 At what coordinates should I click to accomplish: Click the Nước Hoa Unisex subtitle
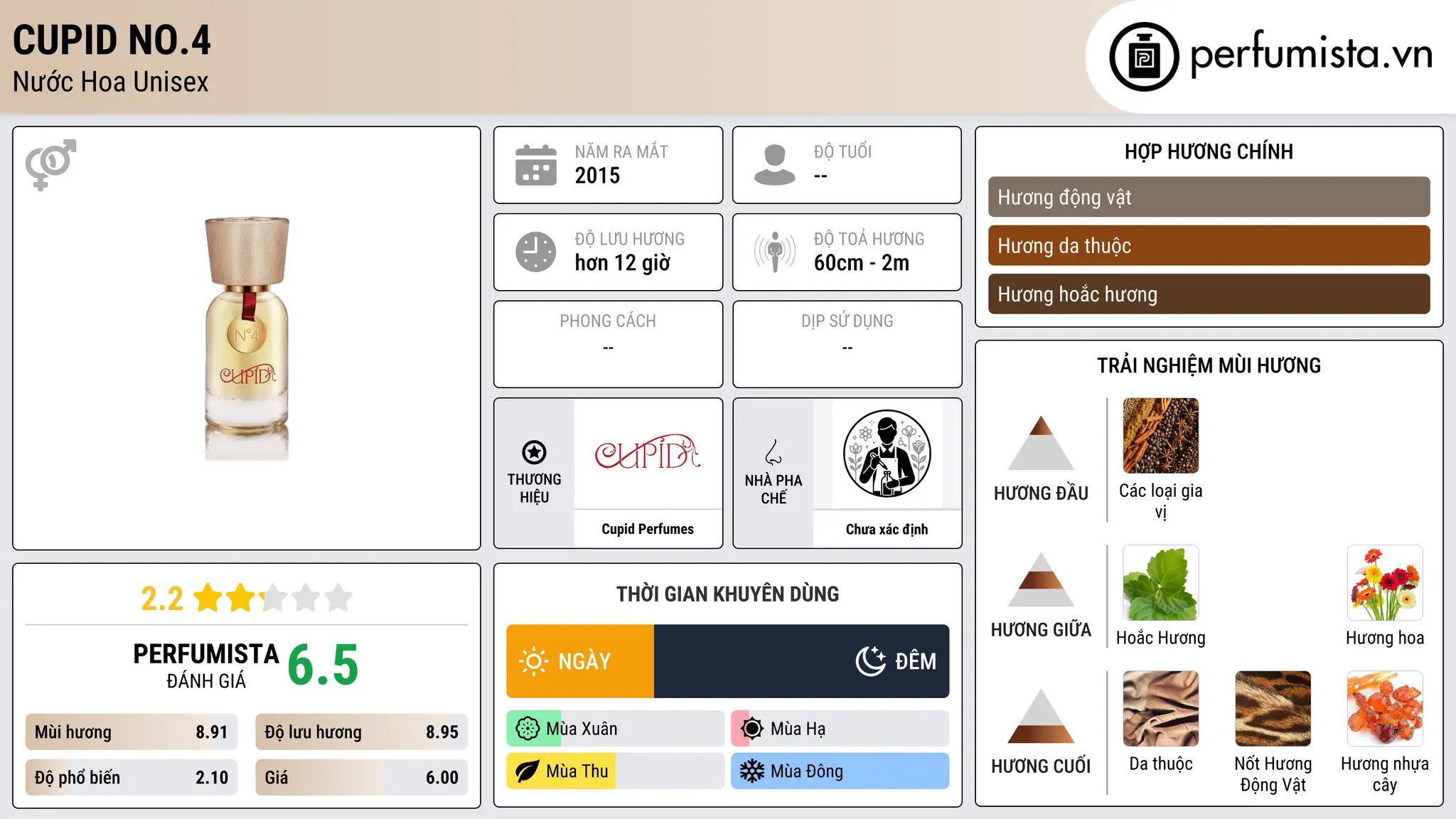(x=111, y=82)
